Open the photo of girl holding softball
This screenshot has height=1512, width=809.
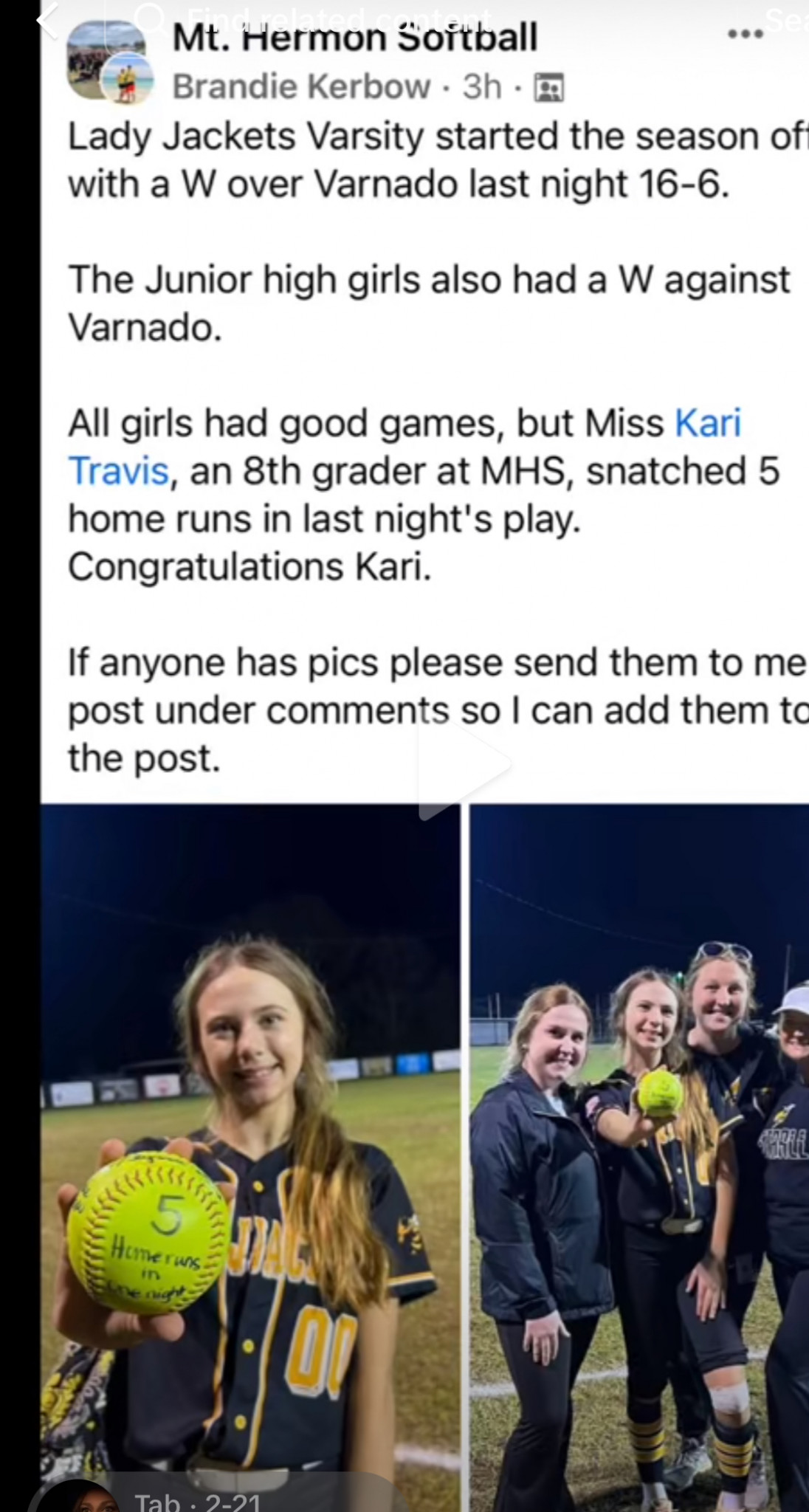click(x=251, y=1158)
